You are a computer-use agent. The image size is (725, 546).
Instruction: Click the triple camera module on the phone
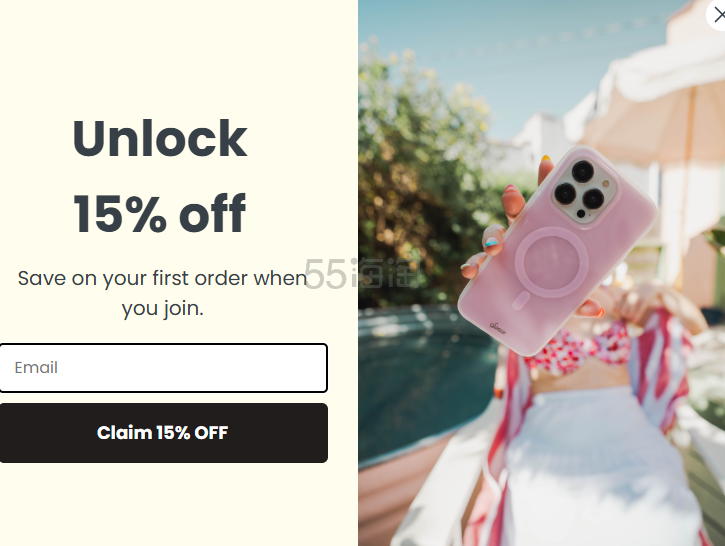584,190
